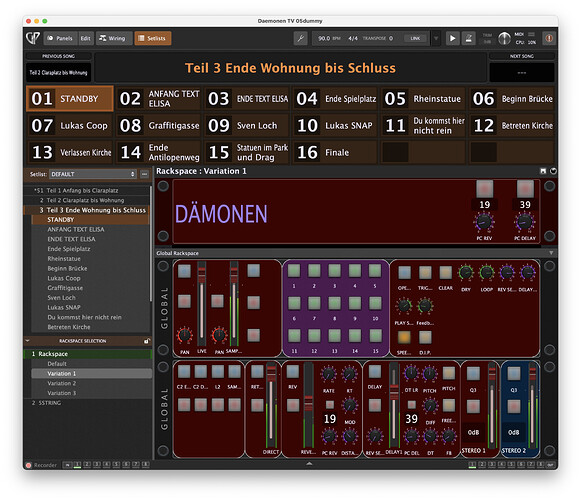Toggle the CLEAR button in looper panel
The height and width of the screenshot is (500, 580).
click(445, 273)
